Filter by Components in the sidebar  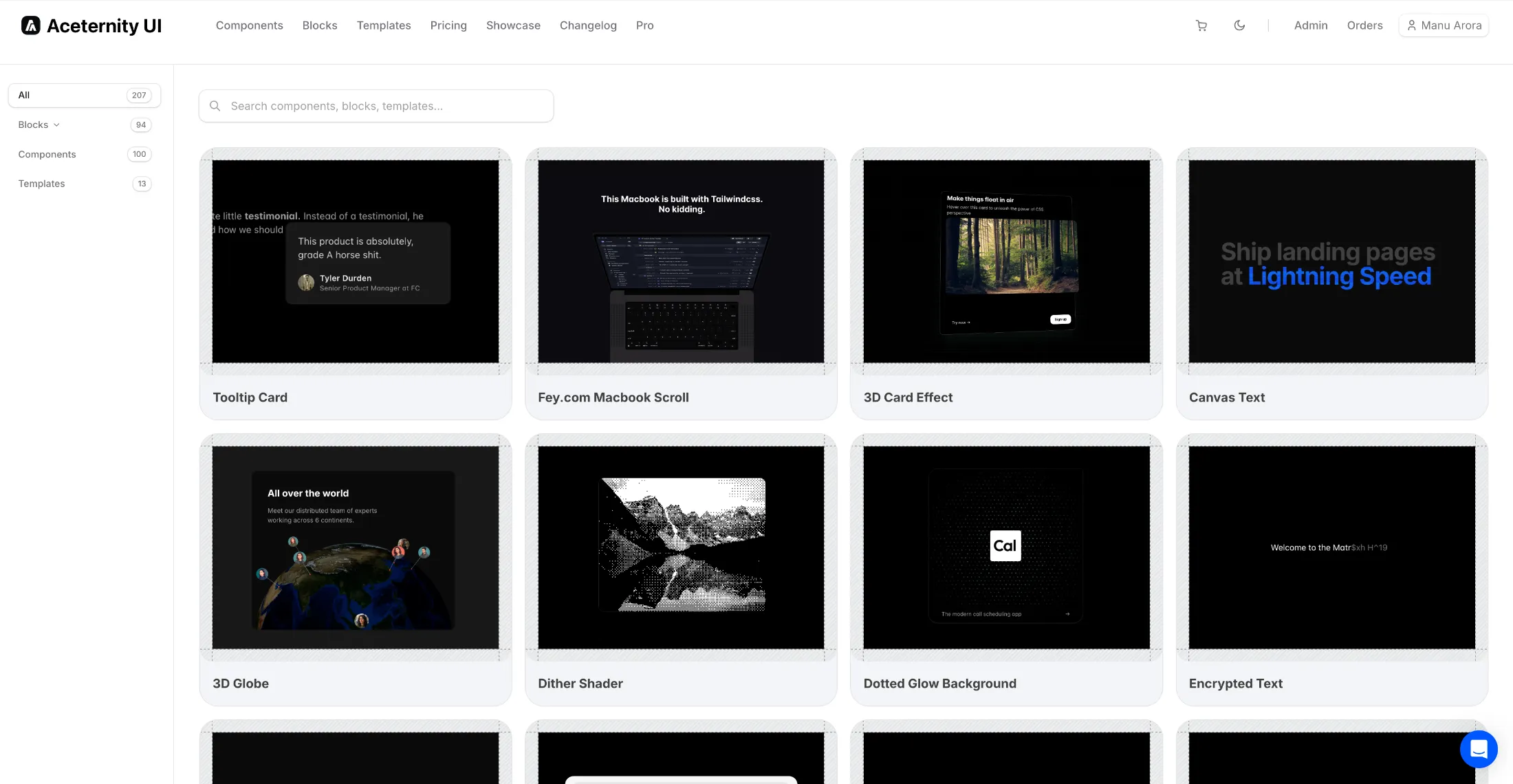click(47, 154)
